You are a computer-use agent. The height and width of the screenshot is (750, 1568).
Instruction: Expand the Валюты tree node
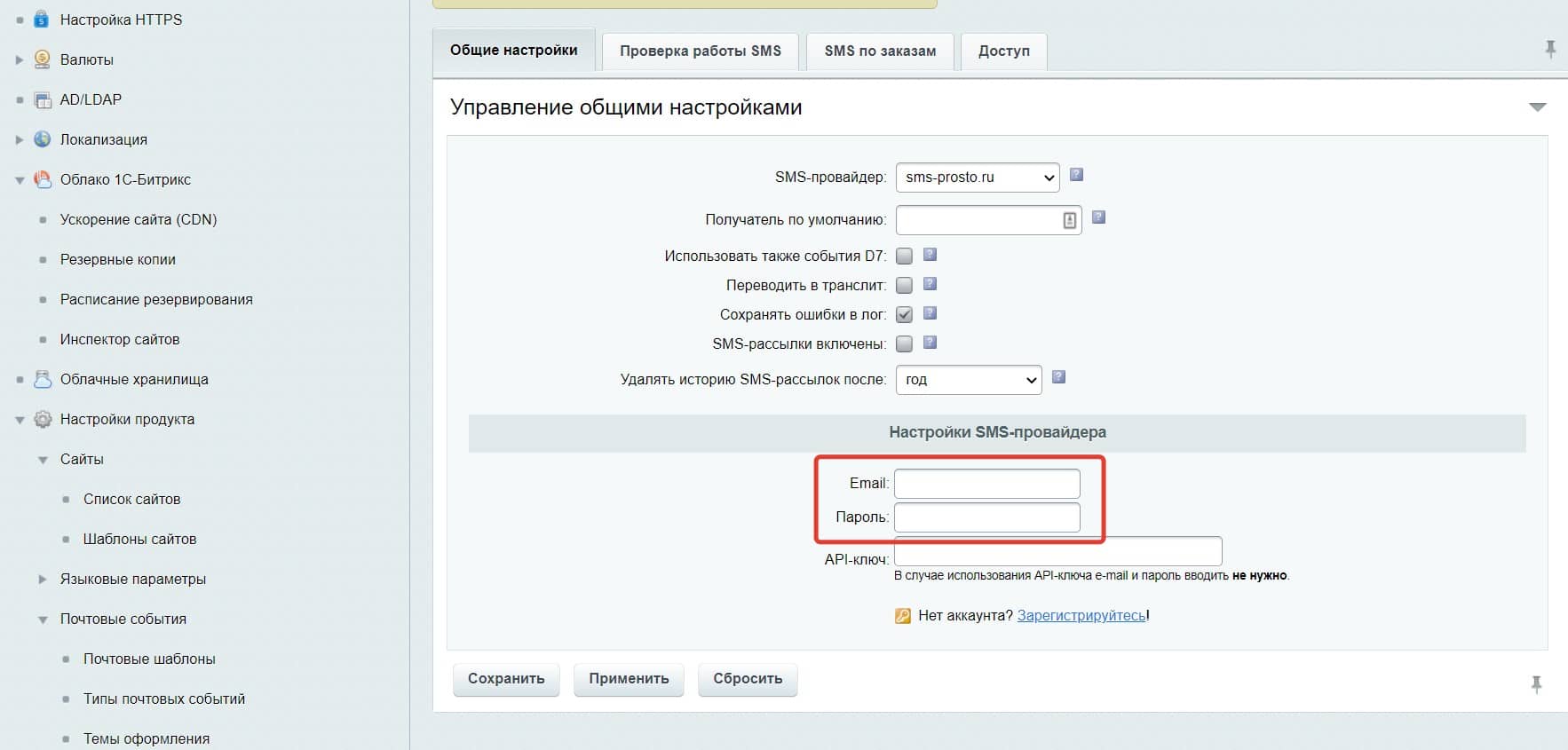point(20,59)
